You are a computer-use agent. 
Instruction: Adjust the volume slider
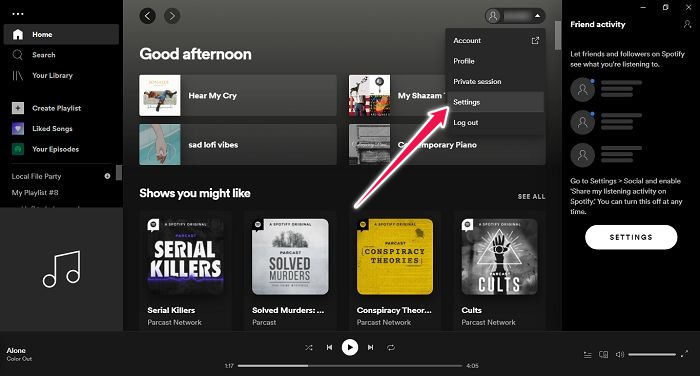[x=652, y=355]
